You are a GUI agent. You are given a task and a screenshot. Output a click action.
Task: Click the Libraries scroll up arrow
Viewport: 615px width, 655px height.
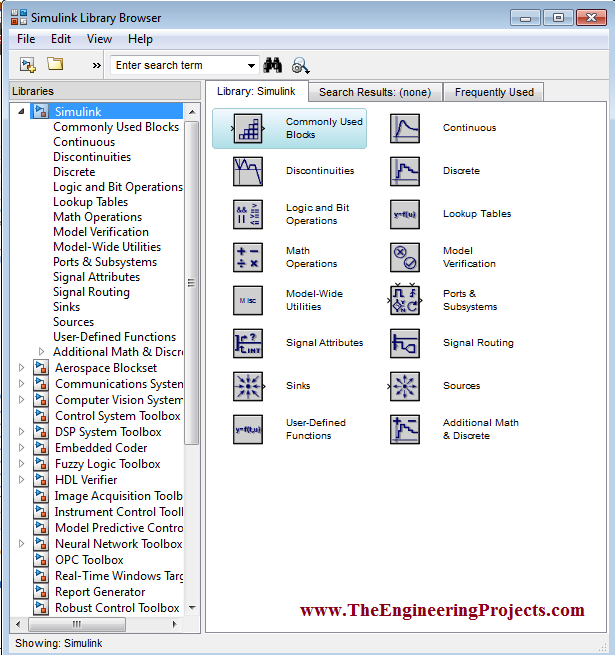(192, 112)
